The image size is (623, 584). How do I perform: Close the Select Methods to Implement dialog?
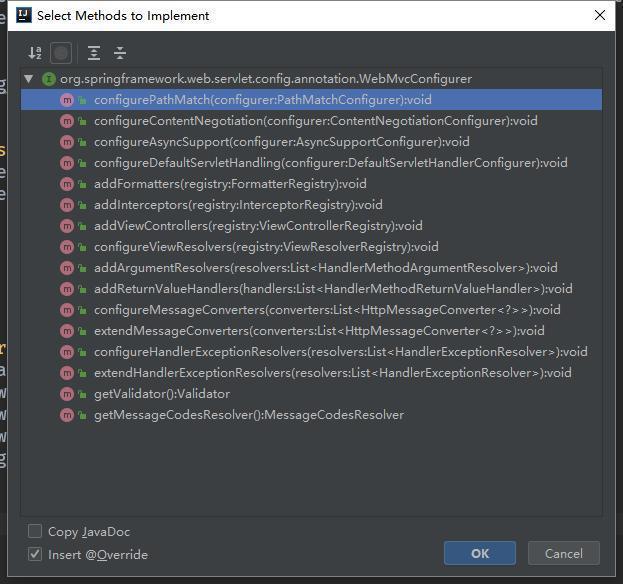pyautogui.click(x=600, y=16)
